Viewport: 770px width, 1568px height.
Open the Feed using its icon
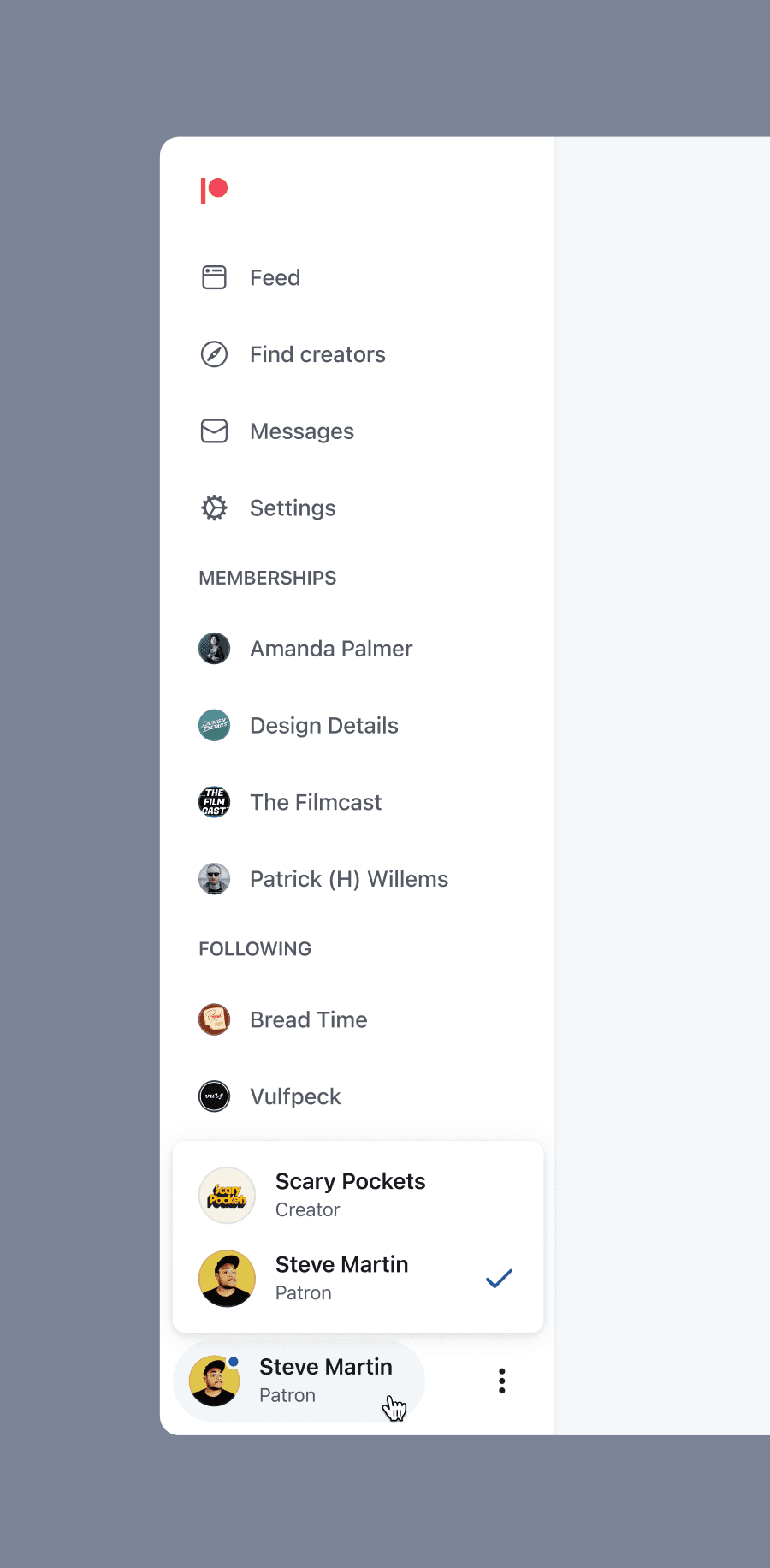point(214,277)
